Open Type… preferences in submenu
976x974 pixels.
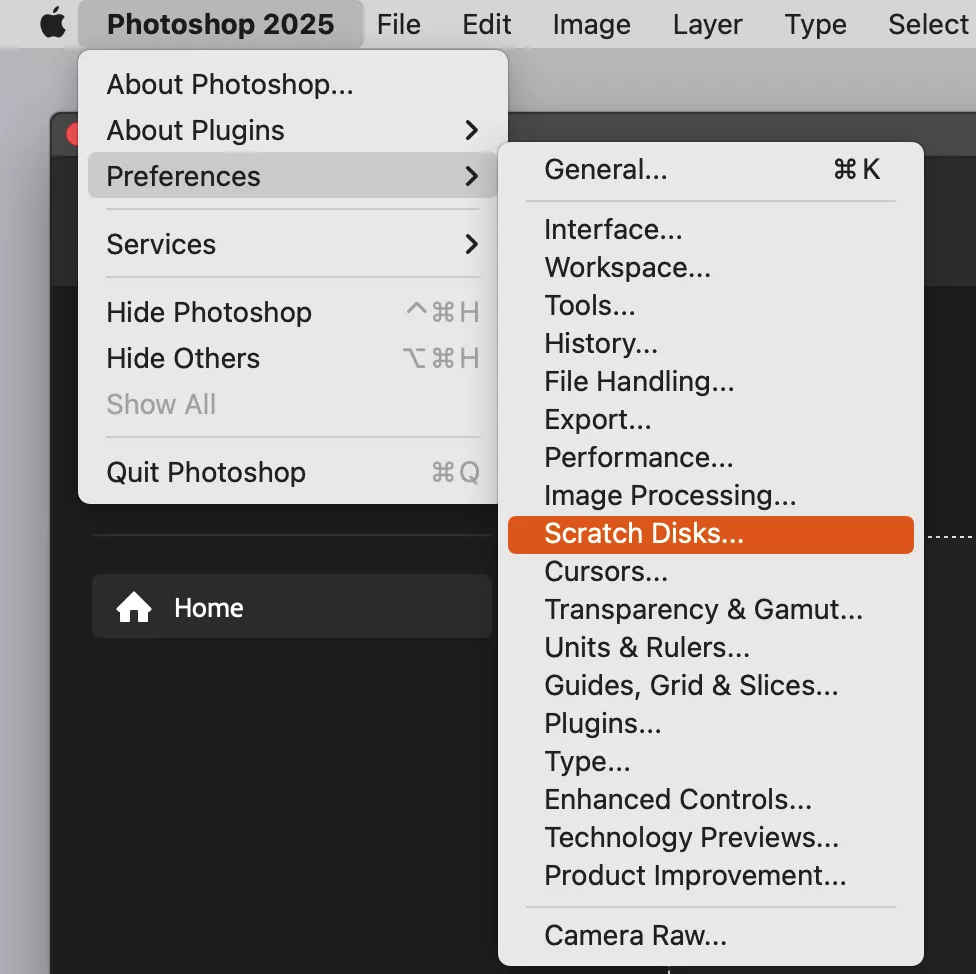(711, 762)
